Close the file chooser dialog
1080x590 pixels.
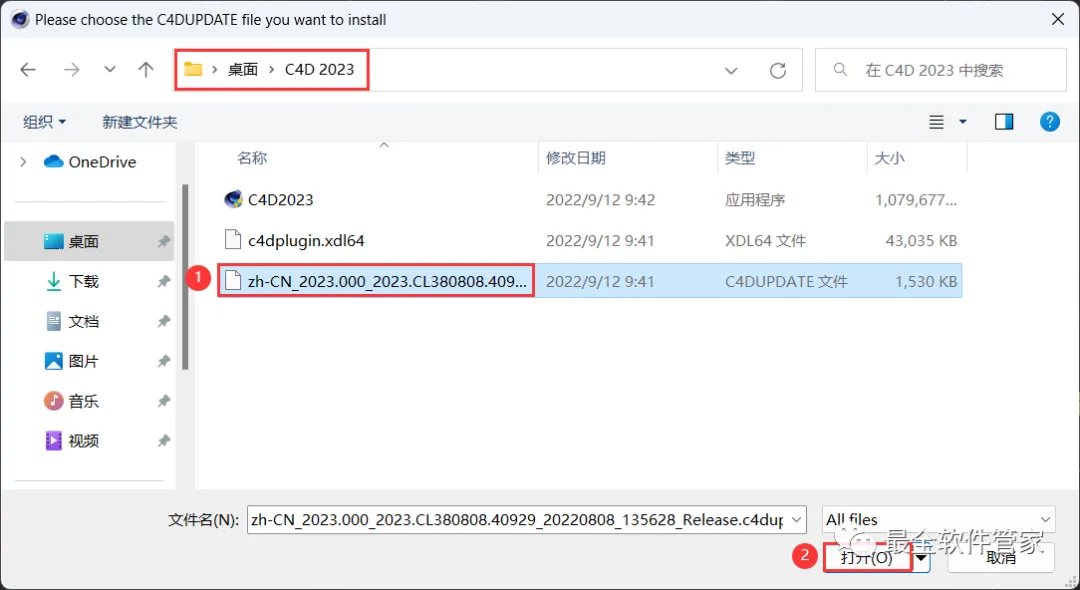(1058, 20)
